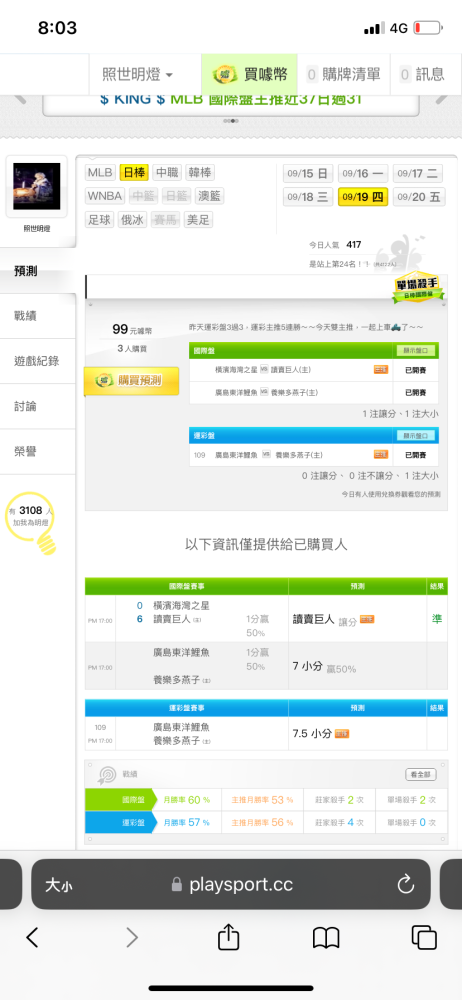Tap the reload page icon
This screenshot has width=462, height=1000.
tap(406, 884)
